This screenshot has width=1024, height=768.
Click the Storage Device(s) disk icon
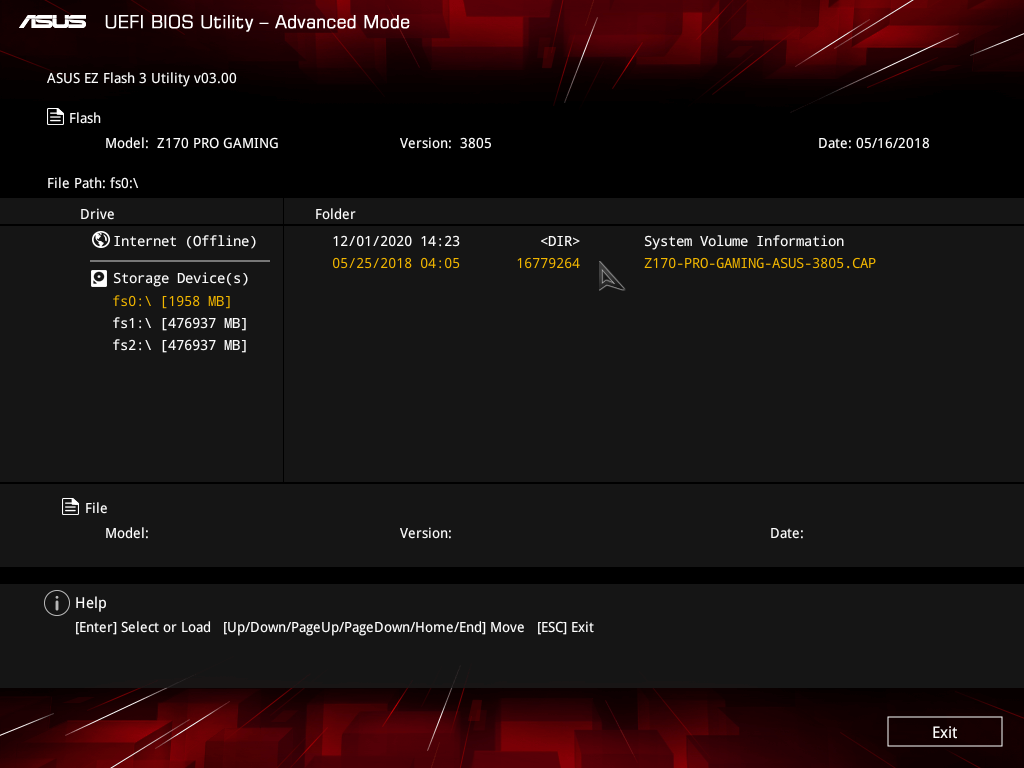coord(99,278)
